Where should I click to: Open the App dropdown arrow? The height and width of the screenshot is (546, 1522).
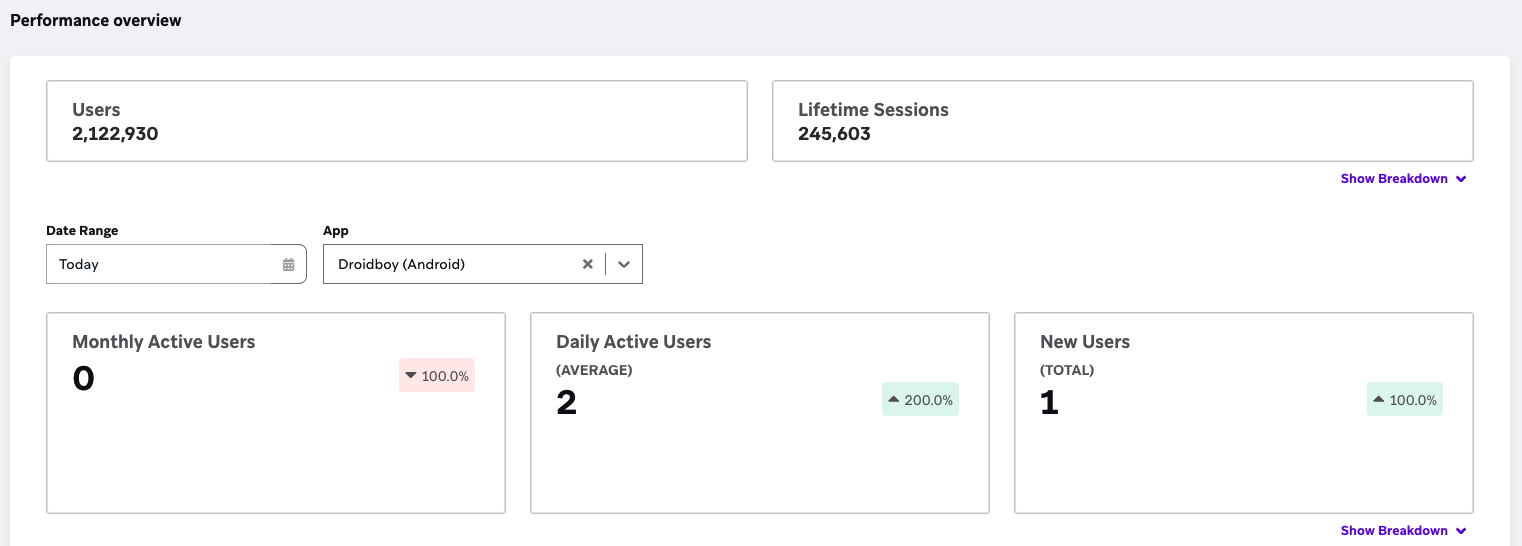click(x=624, y=264)
